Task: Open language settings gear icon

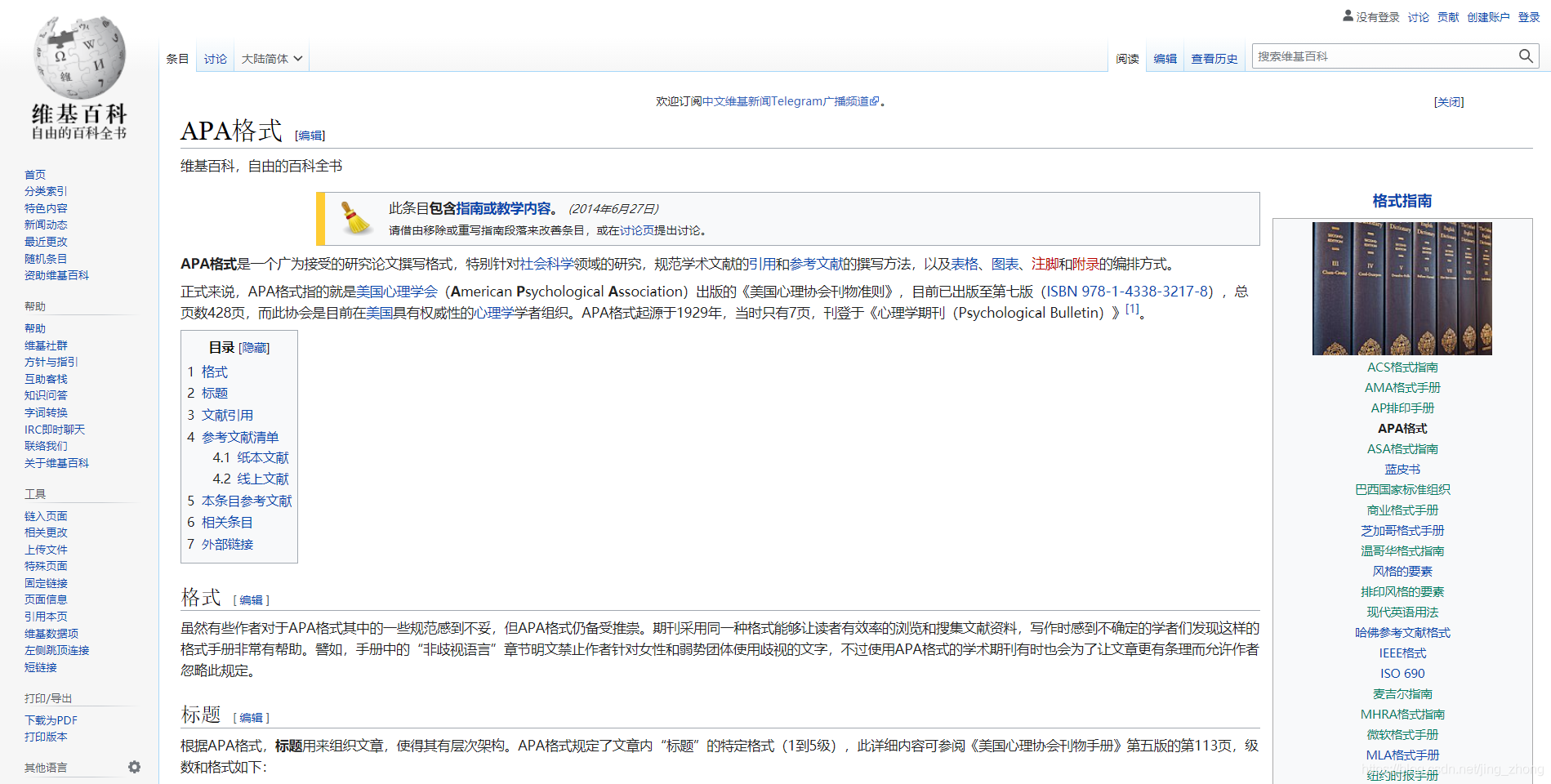Action: click(135, 767)
